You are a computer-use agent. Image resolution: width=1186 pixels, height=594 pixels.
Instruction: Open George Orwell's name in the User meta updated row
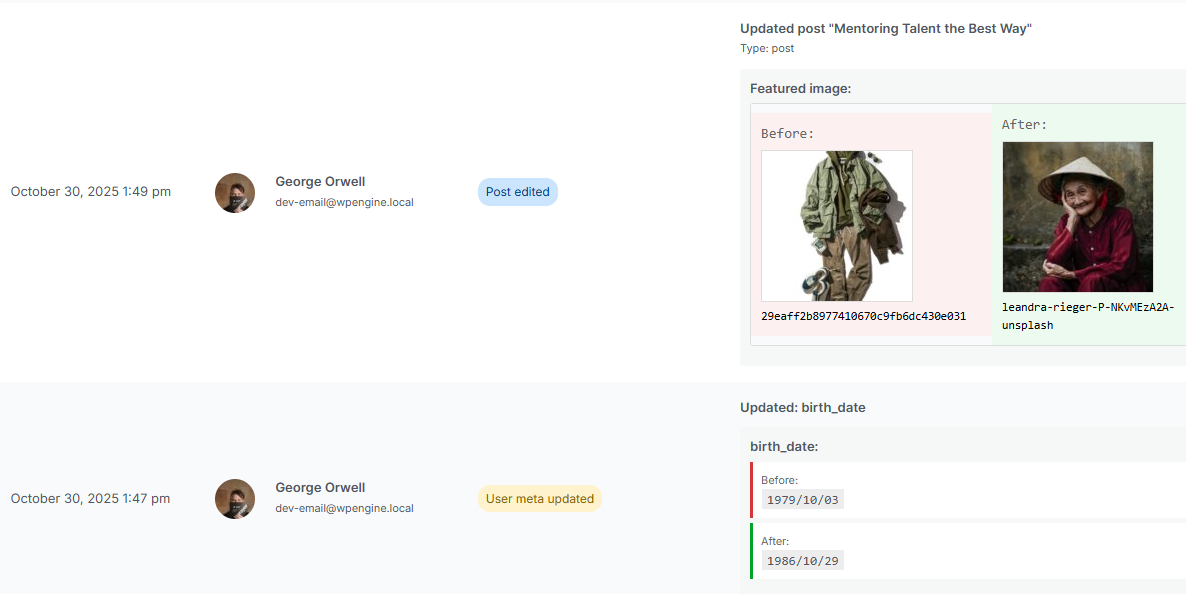[x=320, y=488]
